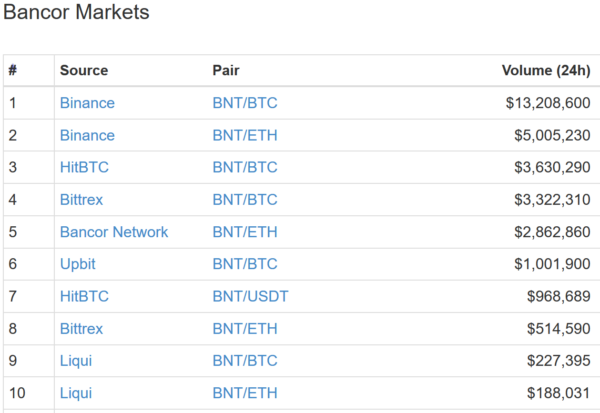Select the $5,005,230 volume value

pyautogui.click(x=552, y=135)
